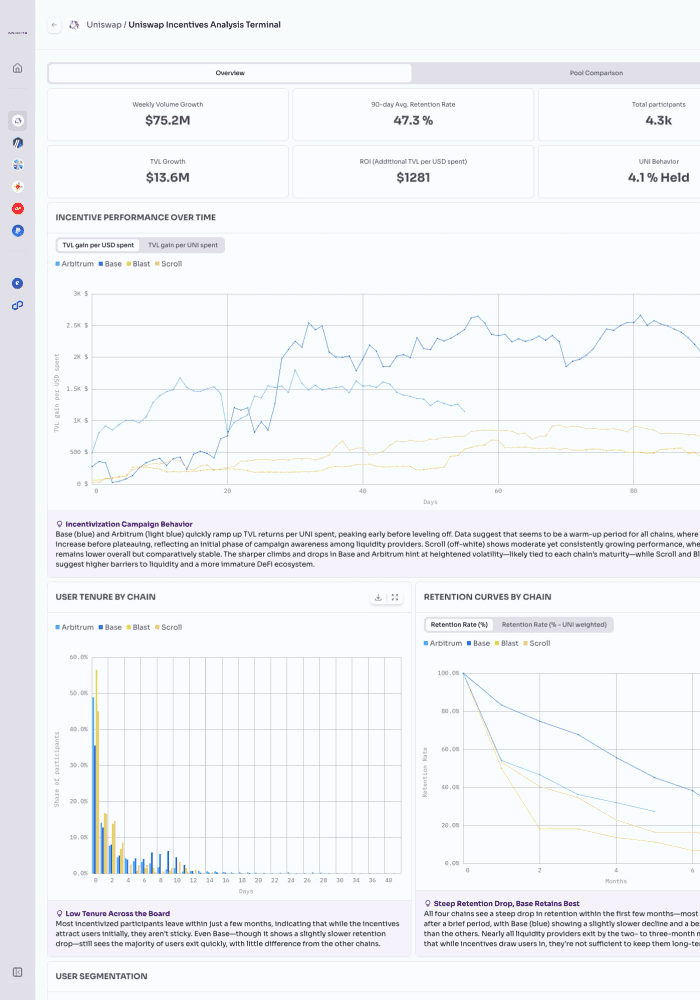Toggle Scroll series in Incentive Performance legend

click(168, 264)
